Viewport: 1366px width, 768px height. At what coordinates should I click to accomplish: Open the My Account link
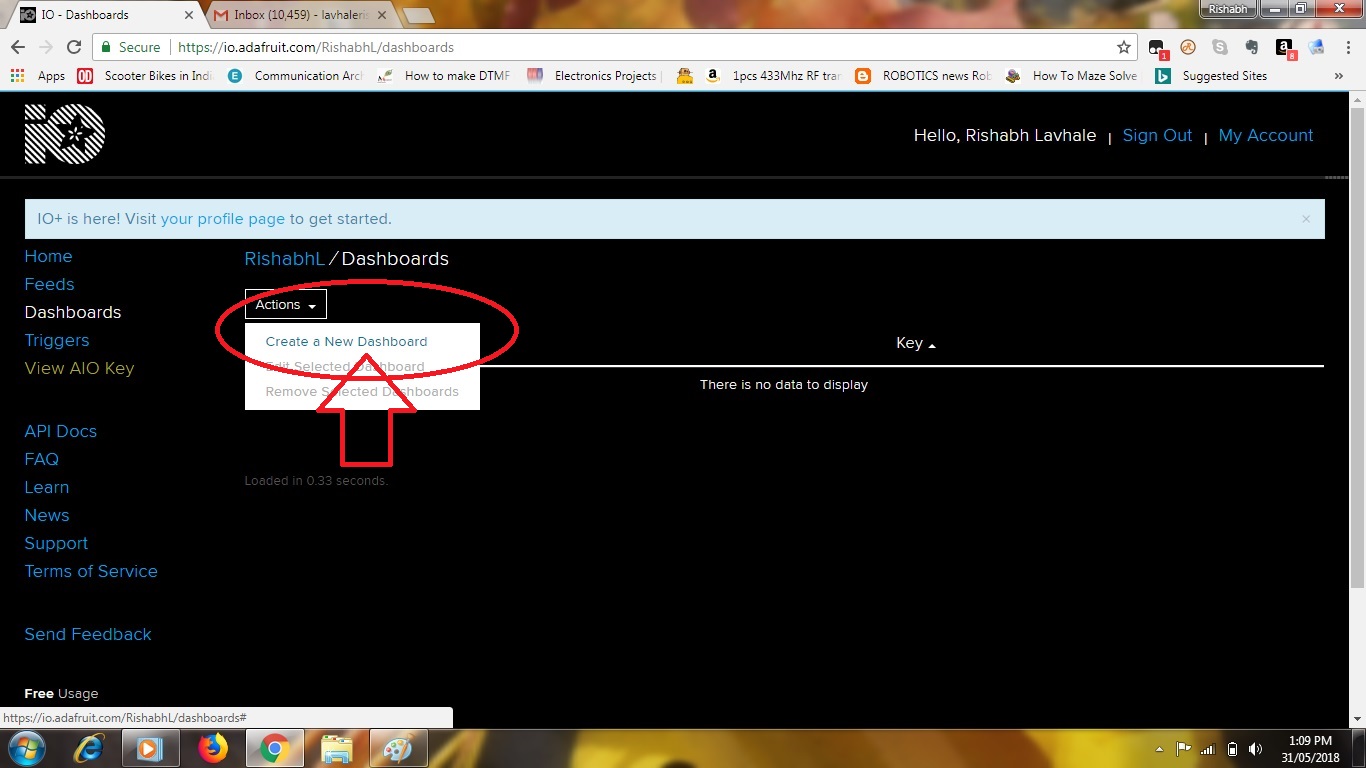[1266, 135]
